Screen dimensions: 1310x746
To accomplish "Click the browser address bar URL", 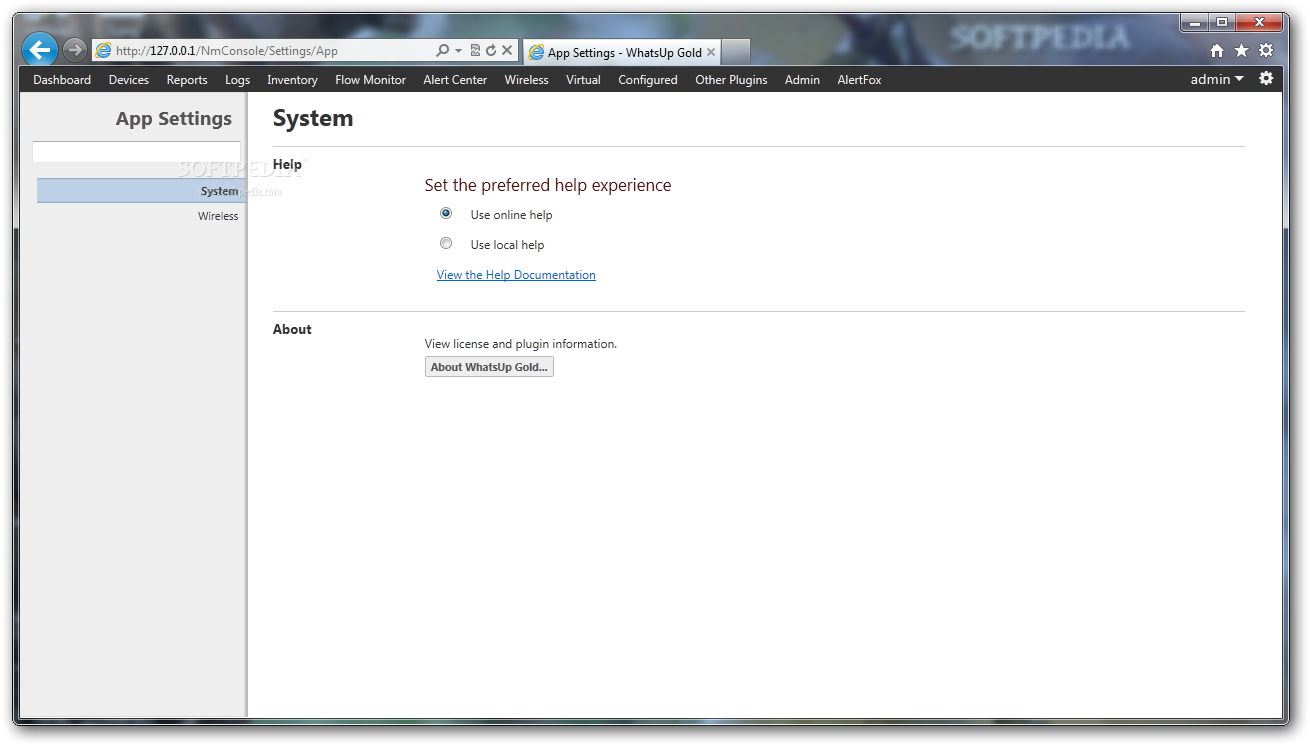I will 227,50.
